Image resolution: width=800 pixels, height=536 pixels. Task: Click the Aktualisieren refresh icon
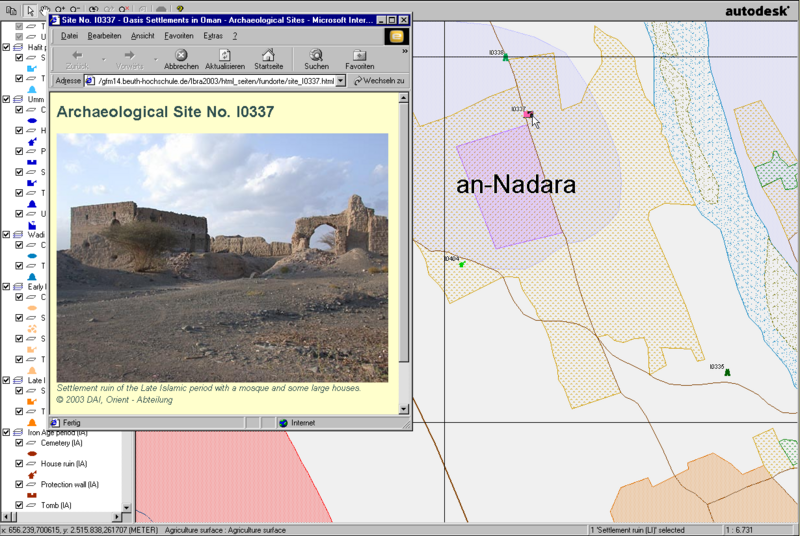(x=225, y=56)
